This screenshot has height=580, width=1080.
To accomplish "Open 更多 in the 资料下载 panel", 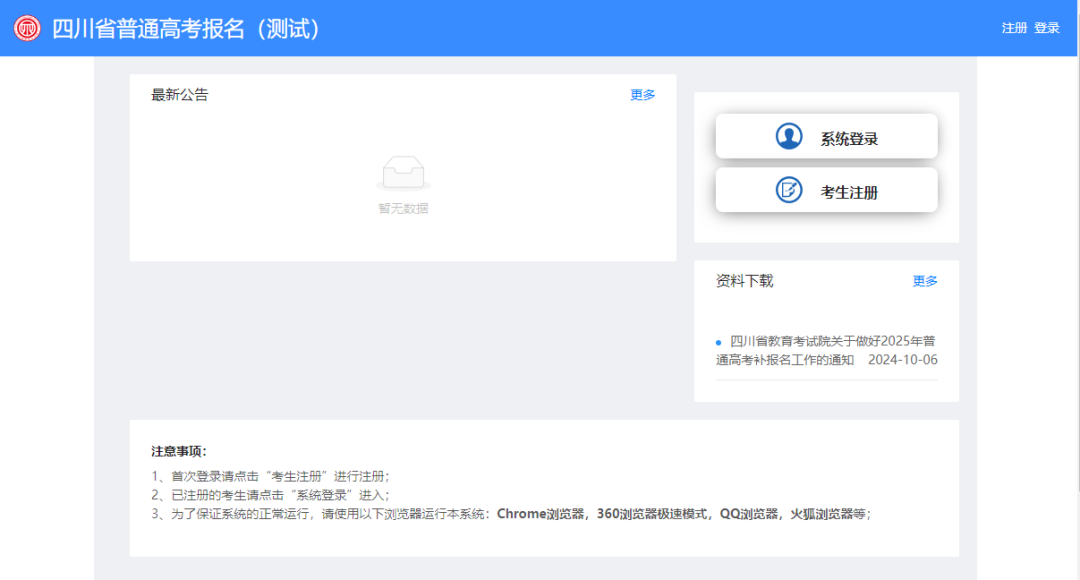I will (926, 281).
